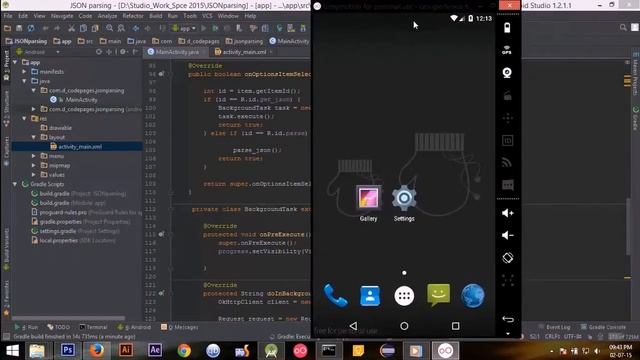Open Genymotion camera widget
The width and height of the screenshot is (640, 360).
tap(507, 73)
